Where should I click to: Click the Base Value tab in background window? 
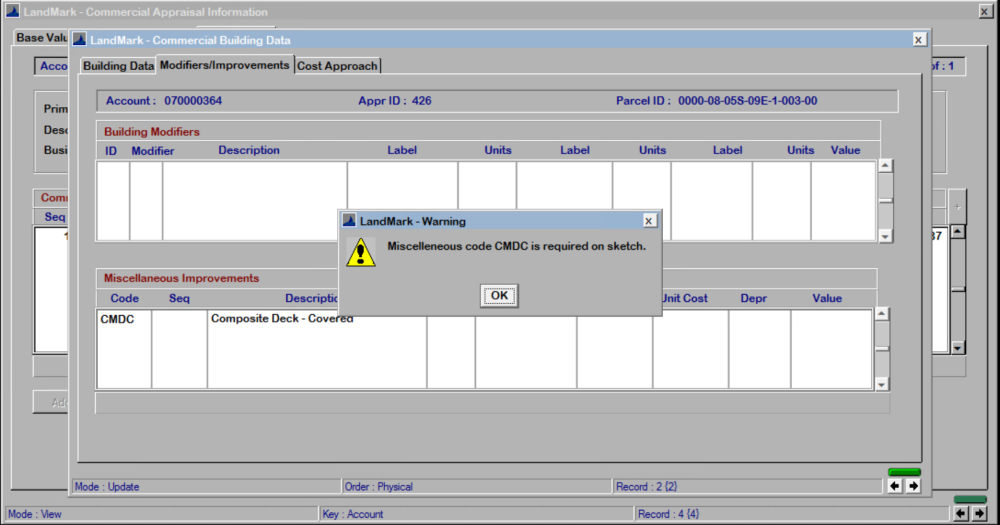tap(41, 38)
